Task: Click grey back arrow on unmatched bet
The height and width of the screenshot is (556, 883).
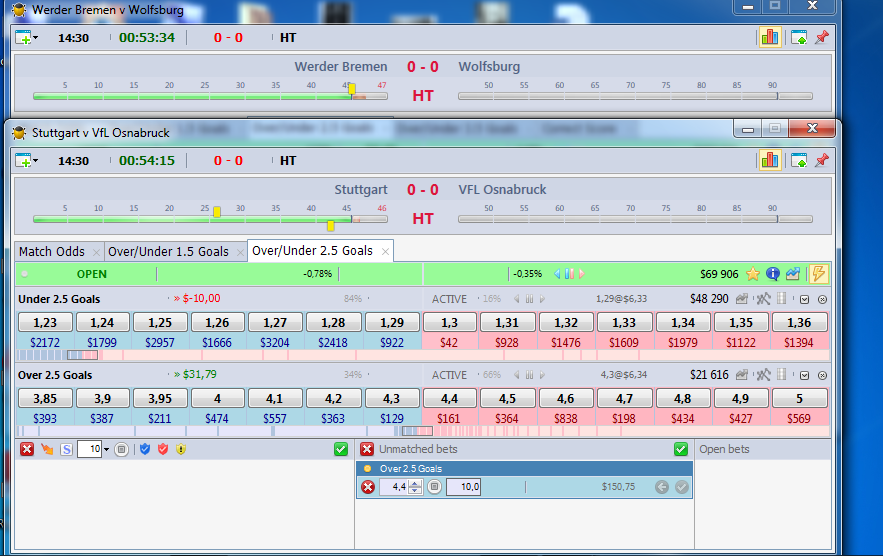Action: pos(662,487)
